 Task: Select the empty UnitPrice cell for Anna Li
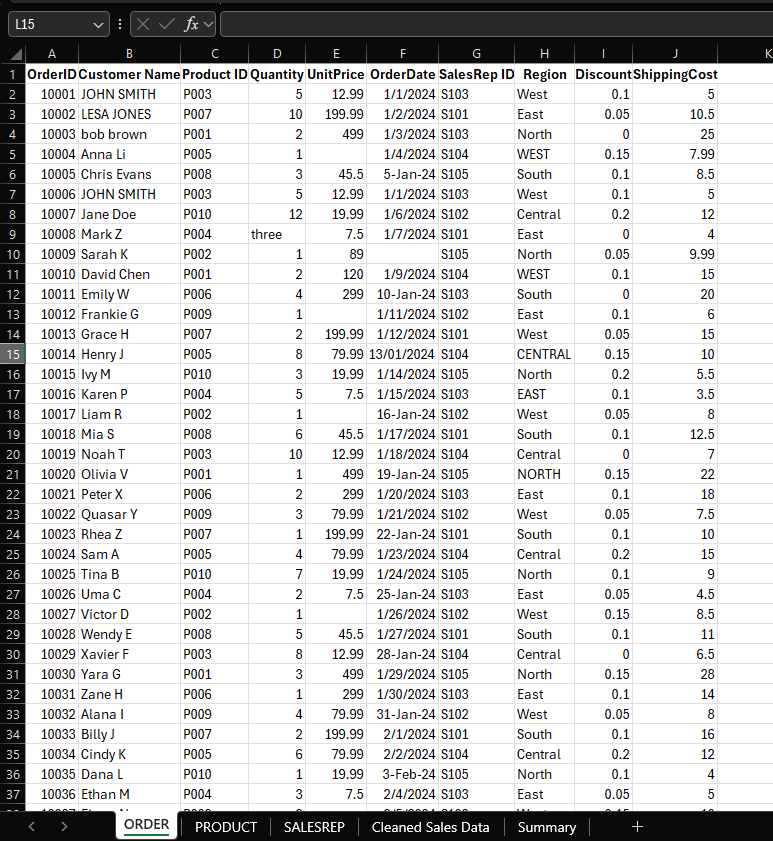336,154
